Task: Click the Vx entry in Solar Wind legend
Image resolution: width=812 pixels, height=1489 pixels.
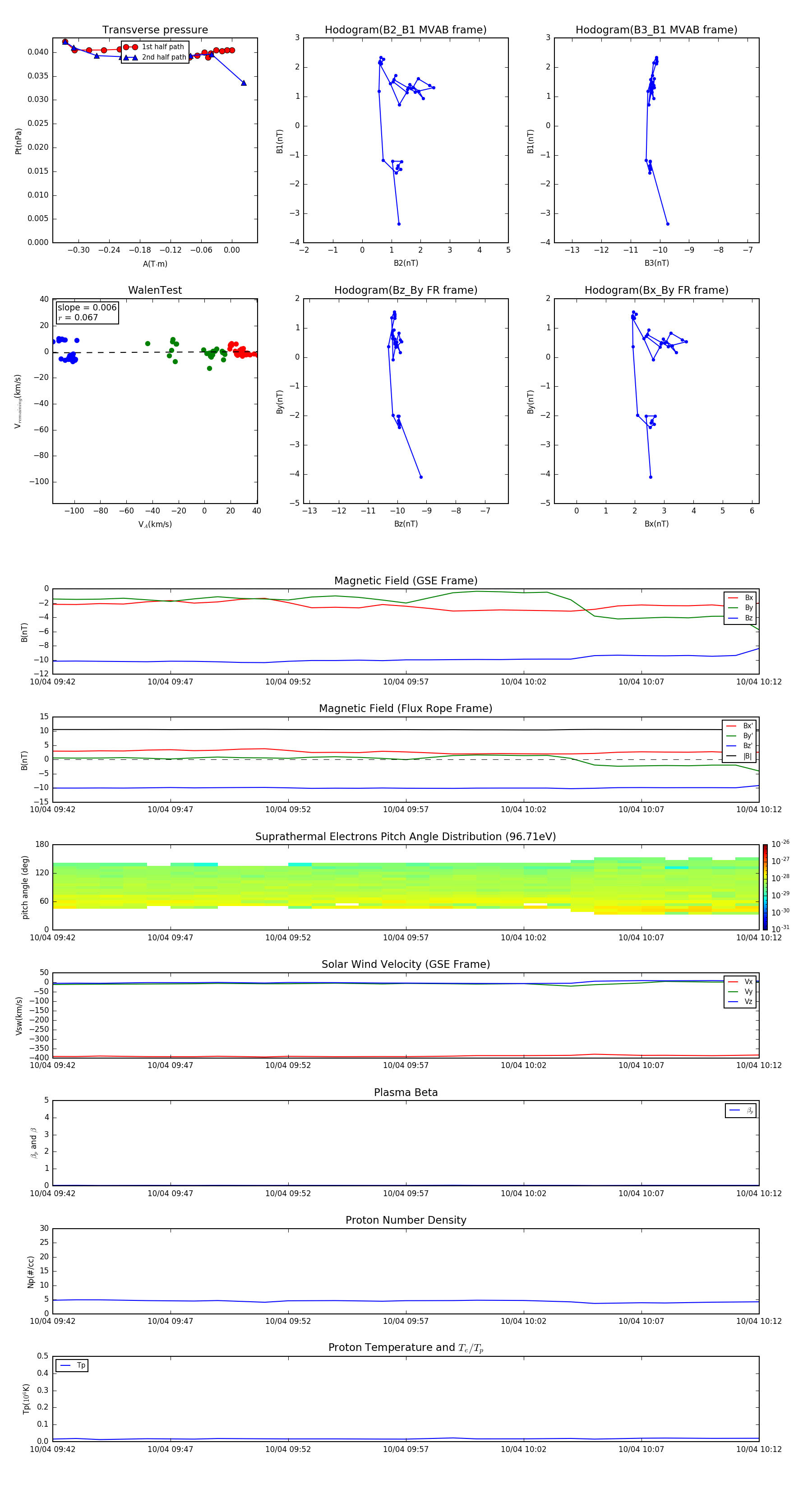Action: point(740,982)
